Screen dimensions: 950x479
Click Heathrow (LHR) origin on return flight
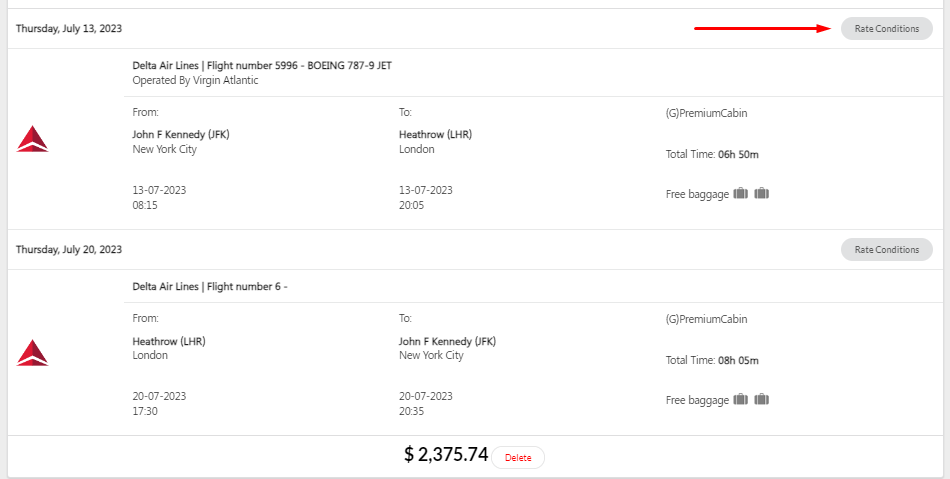tap(169, 342)
